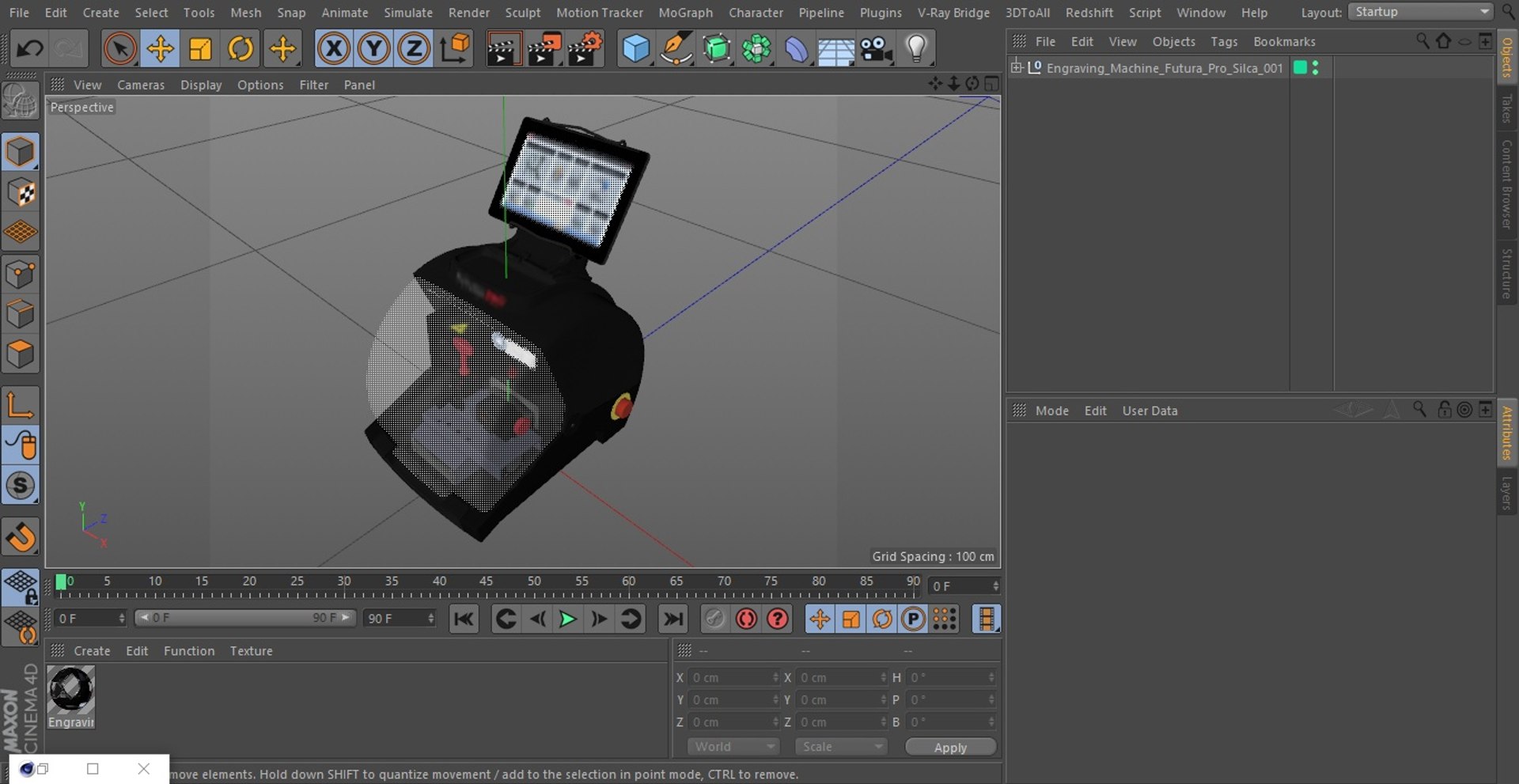The height and width of the screenshot is (784, 1519).
Task: Select Points mode icon
Action: pos(21,275)
